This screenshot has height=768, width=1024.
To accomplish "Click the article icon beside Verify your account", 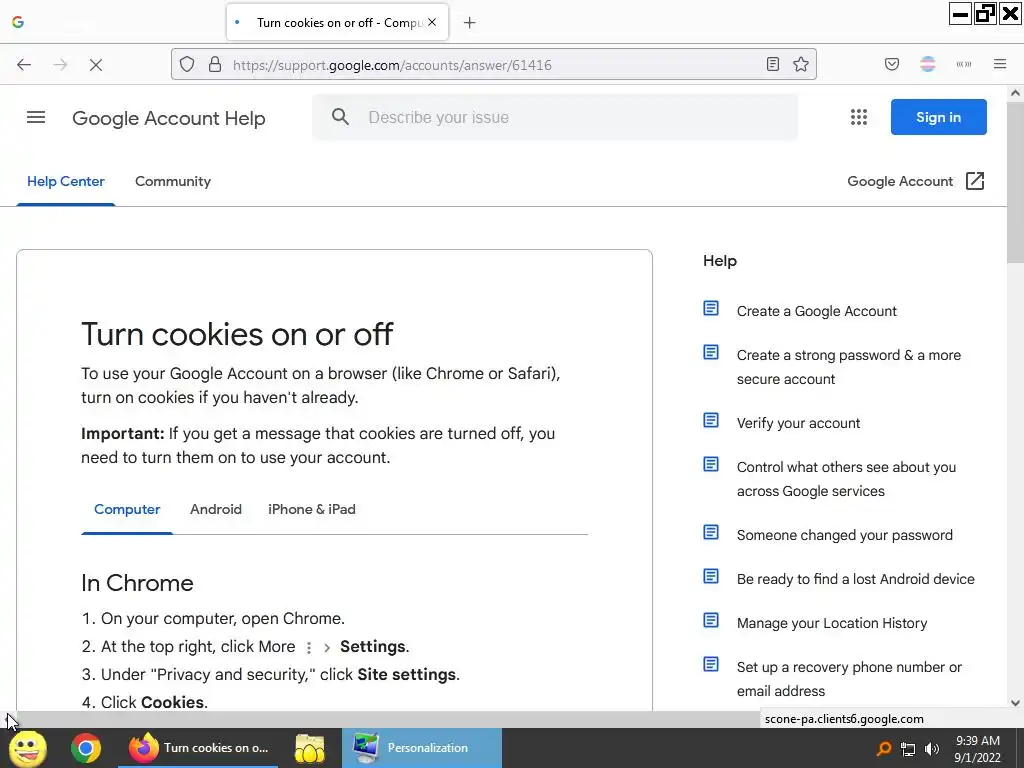I will 711,420.
